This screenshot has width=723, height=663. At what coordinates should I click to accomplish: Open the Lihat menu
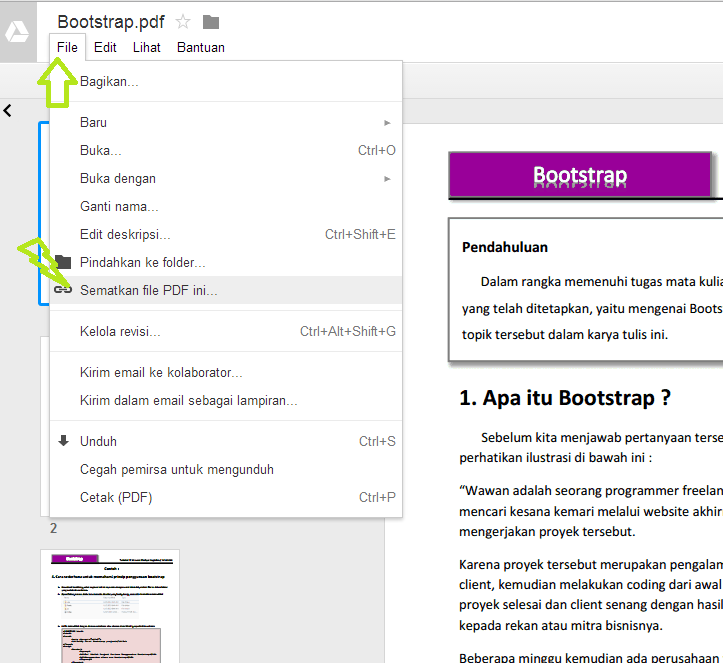click(147, 47)
